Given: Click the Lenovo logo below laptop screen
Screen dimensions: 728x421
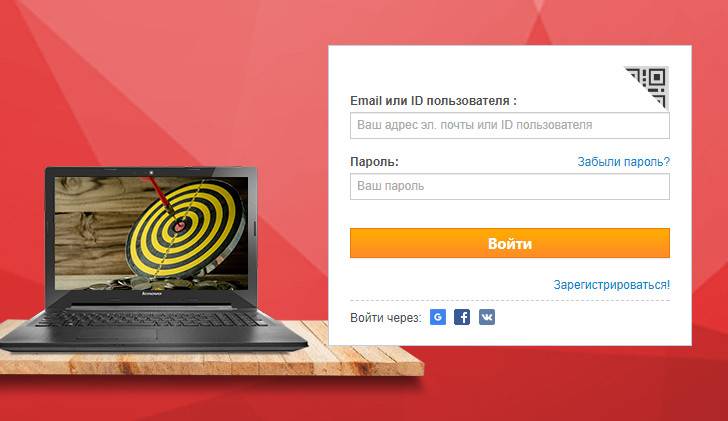Looking at the screenshot, I should click(x=151, y=294).
